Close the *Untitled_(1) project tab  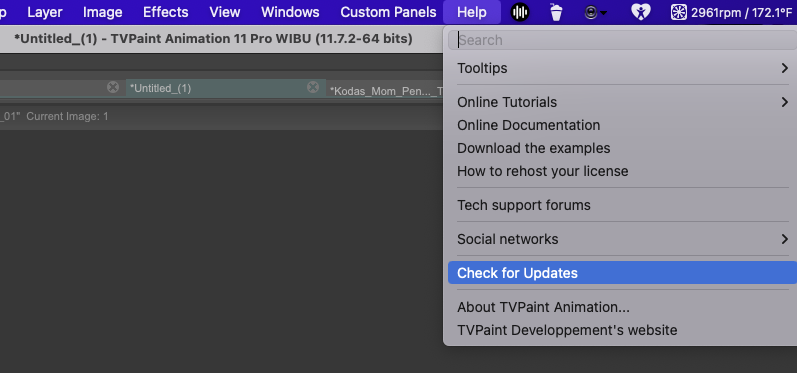(313, 87)
